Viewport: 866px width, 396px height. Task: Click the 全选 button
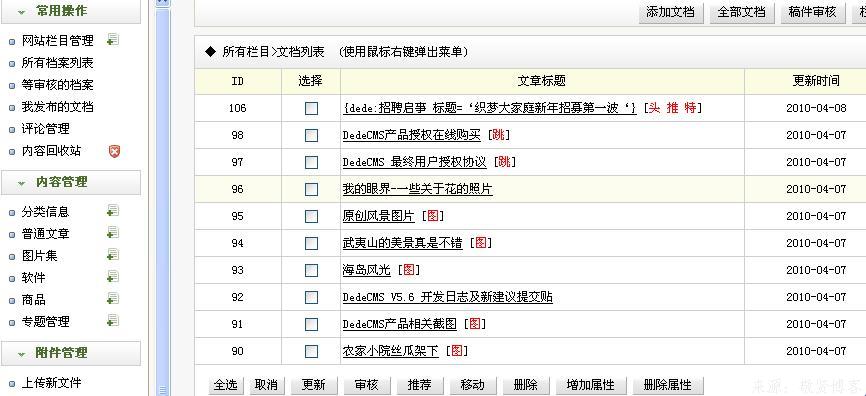225,385
